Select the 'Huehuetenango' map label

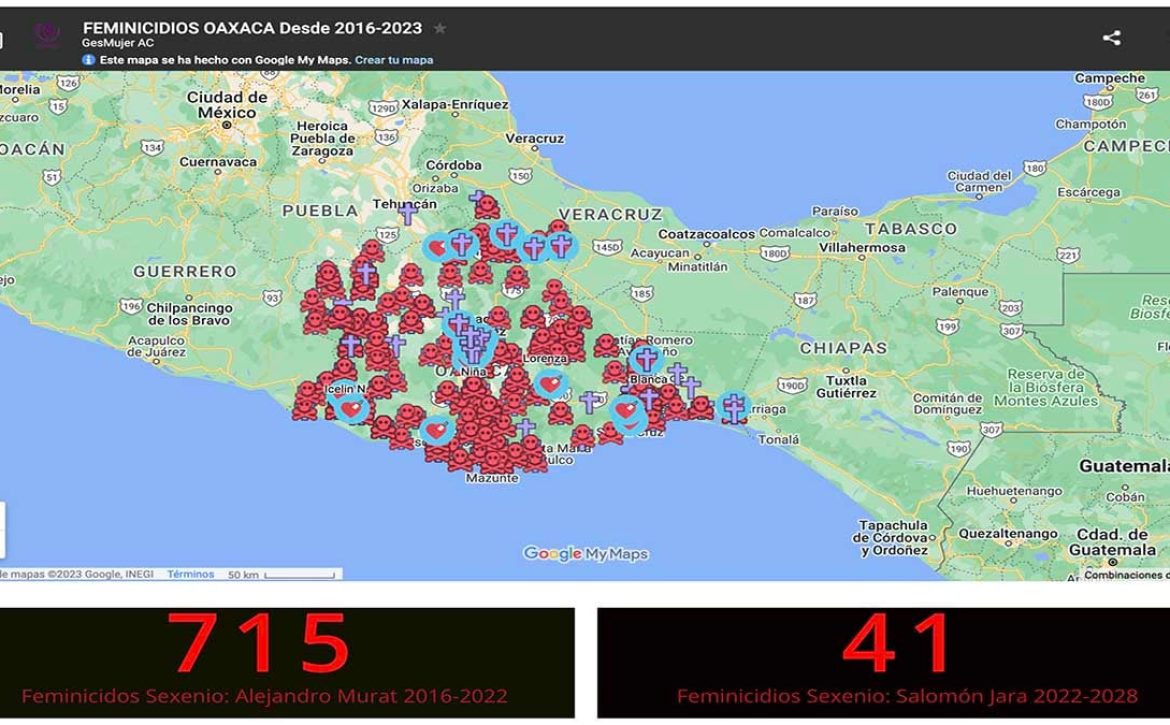(x=1014, y=491)
